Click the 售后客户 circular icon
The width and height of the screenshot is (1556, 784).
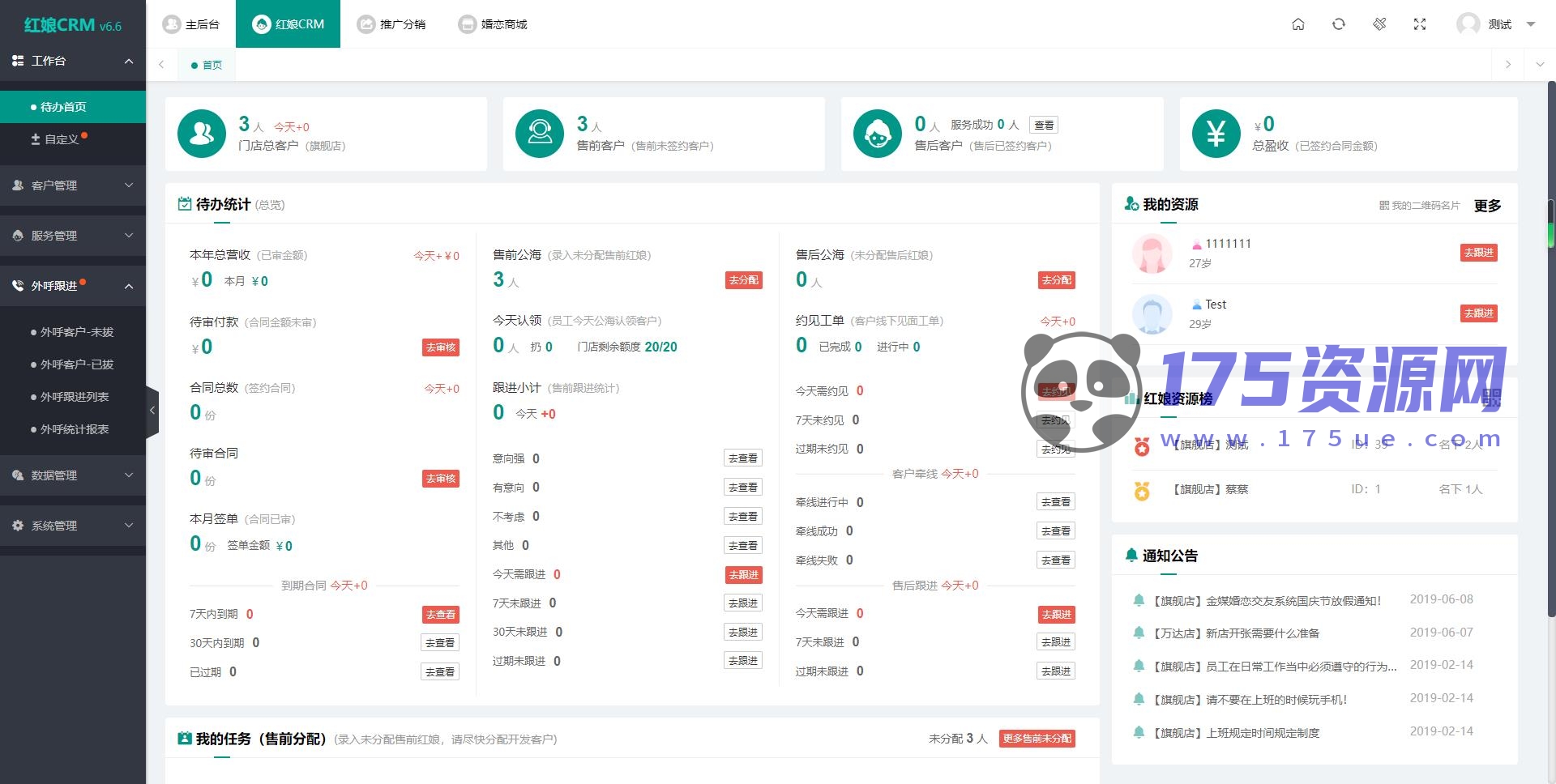878,134
